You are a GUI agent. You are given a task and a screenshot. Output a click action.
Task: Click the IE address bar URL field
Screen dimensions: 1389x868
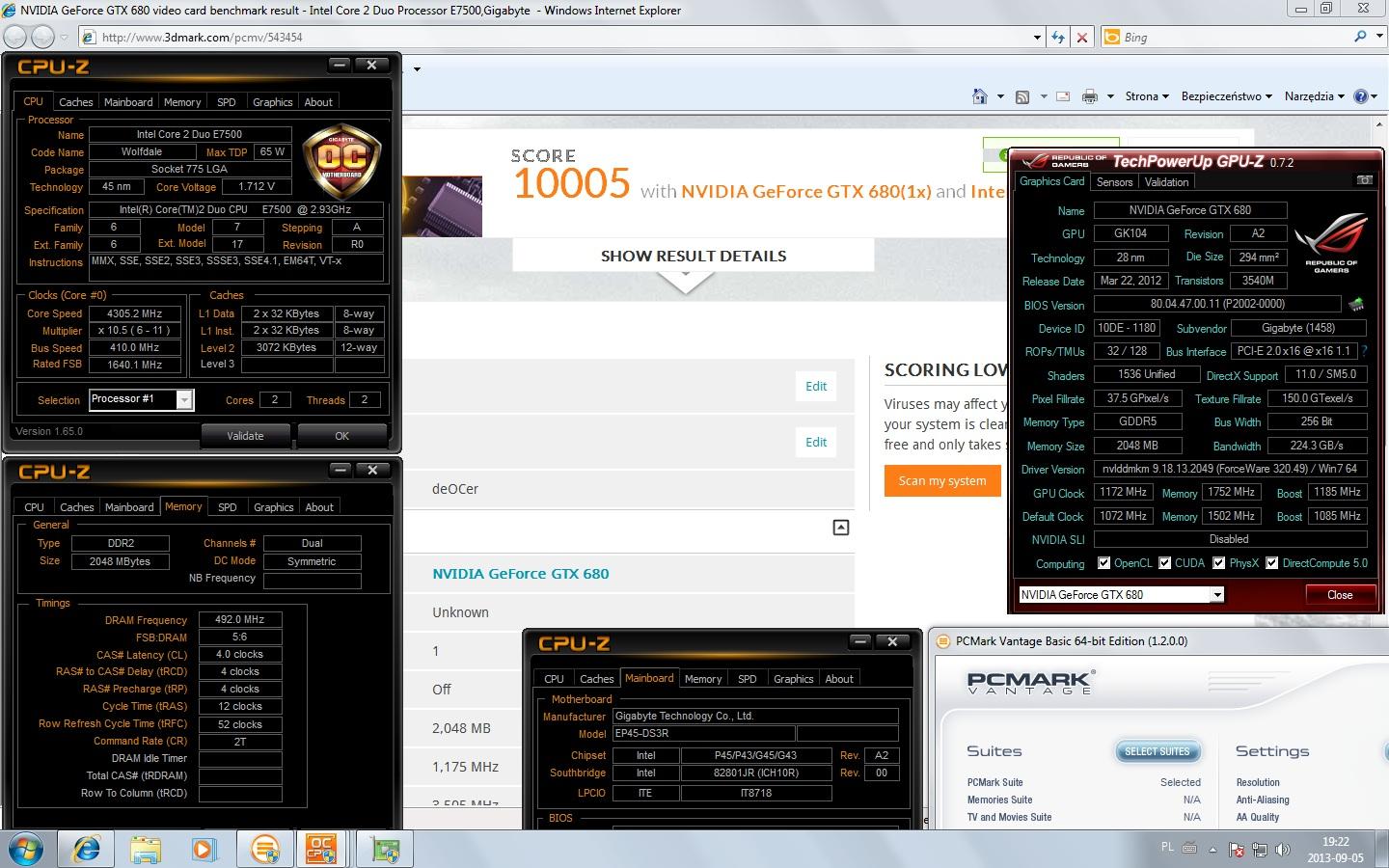(555, 38)
